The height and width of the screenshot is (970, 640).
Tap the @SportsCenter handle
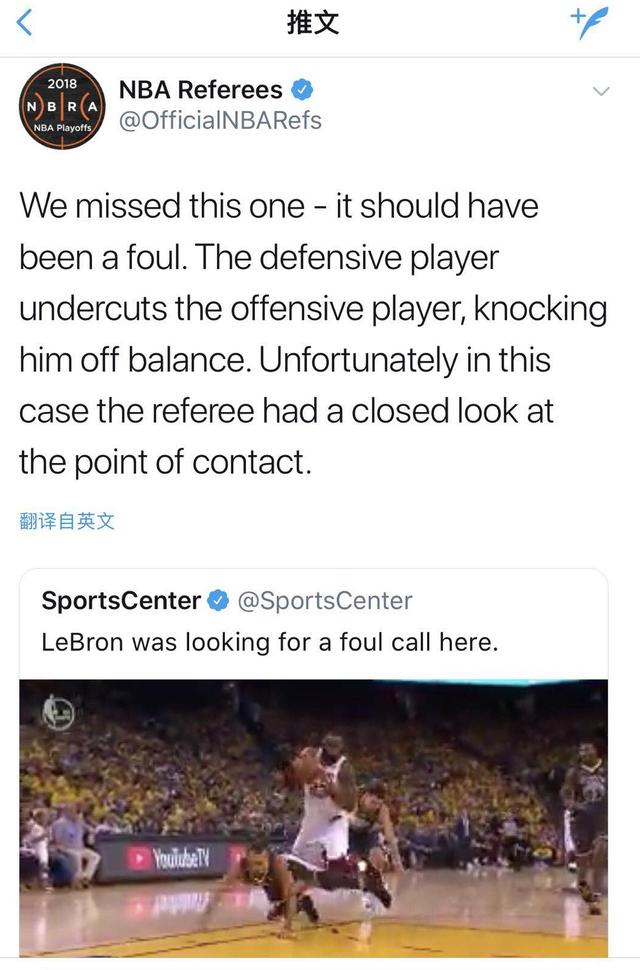point(324,601)
